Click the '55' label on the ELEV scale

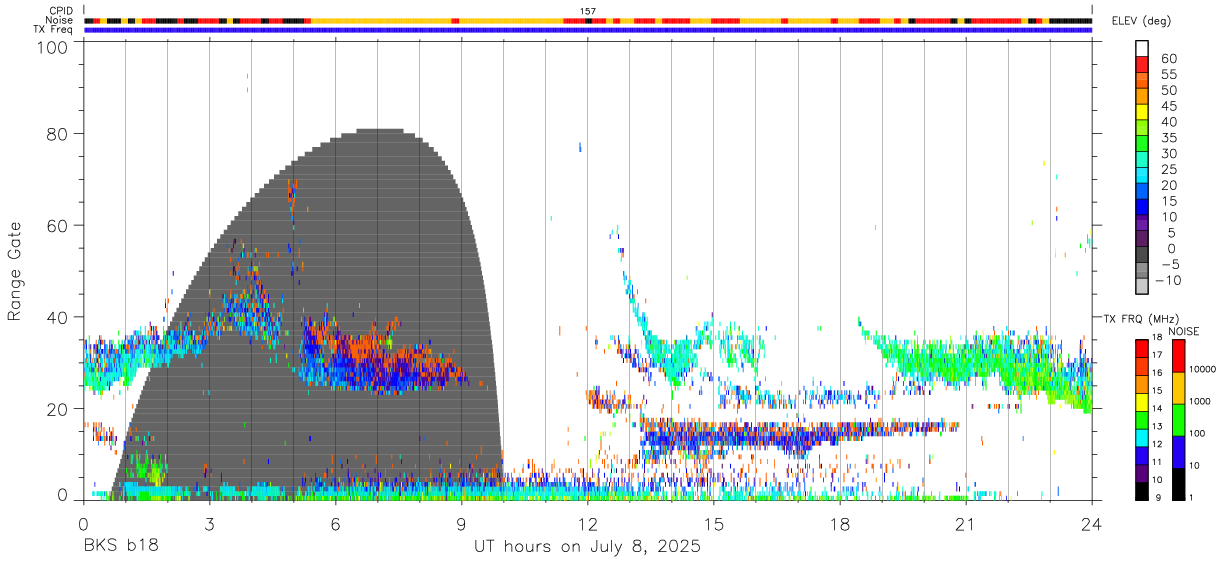tap(1167, 75)
